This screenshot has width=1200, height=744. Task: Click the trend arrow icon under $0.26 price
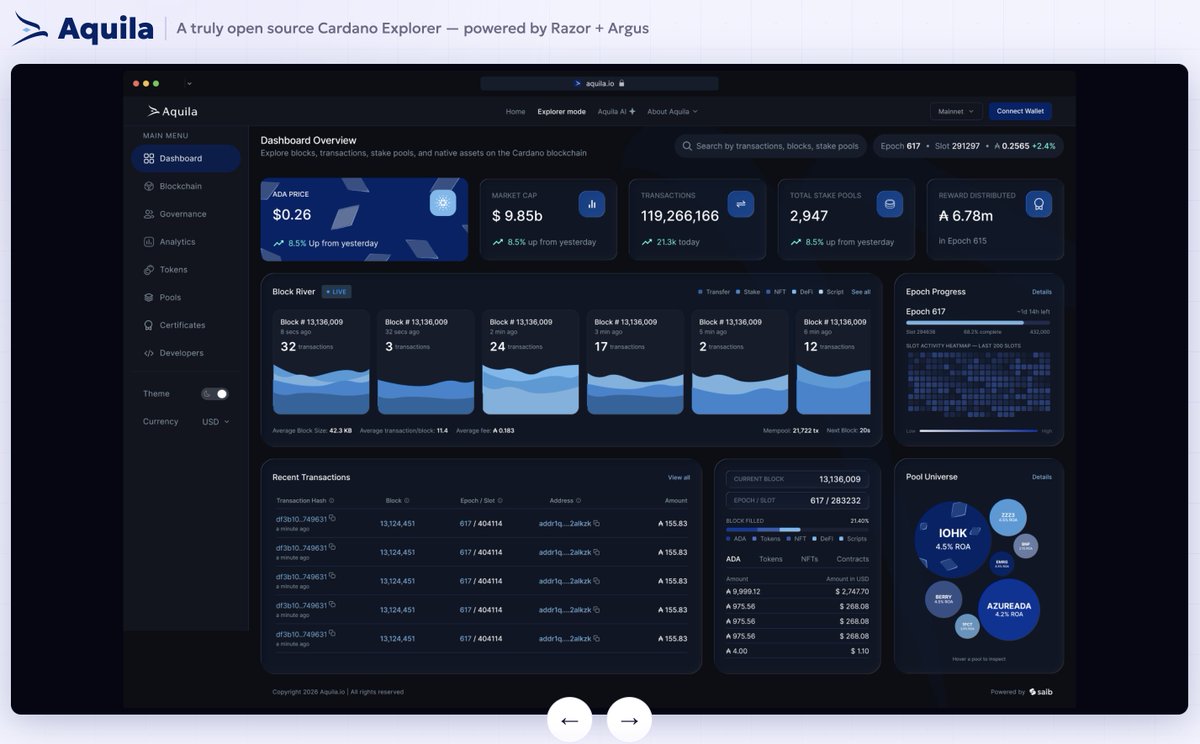278,243
